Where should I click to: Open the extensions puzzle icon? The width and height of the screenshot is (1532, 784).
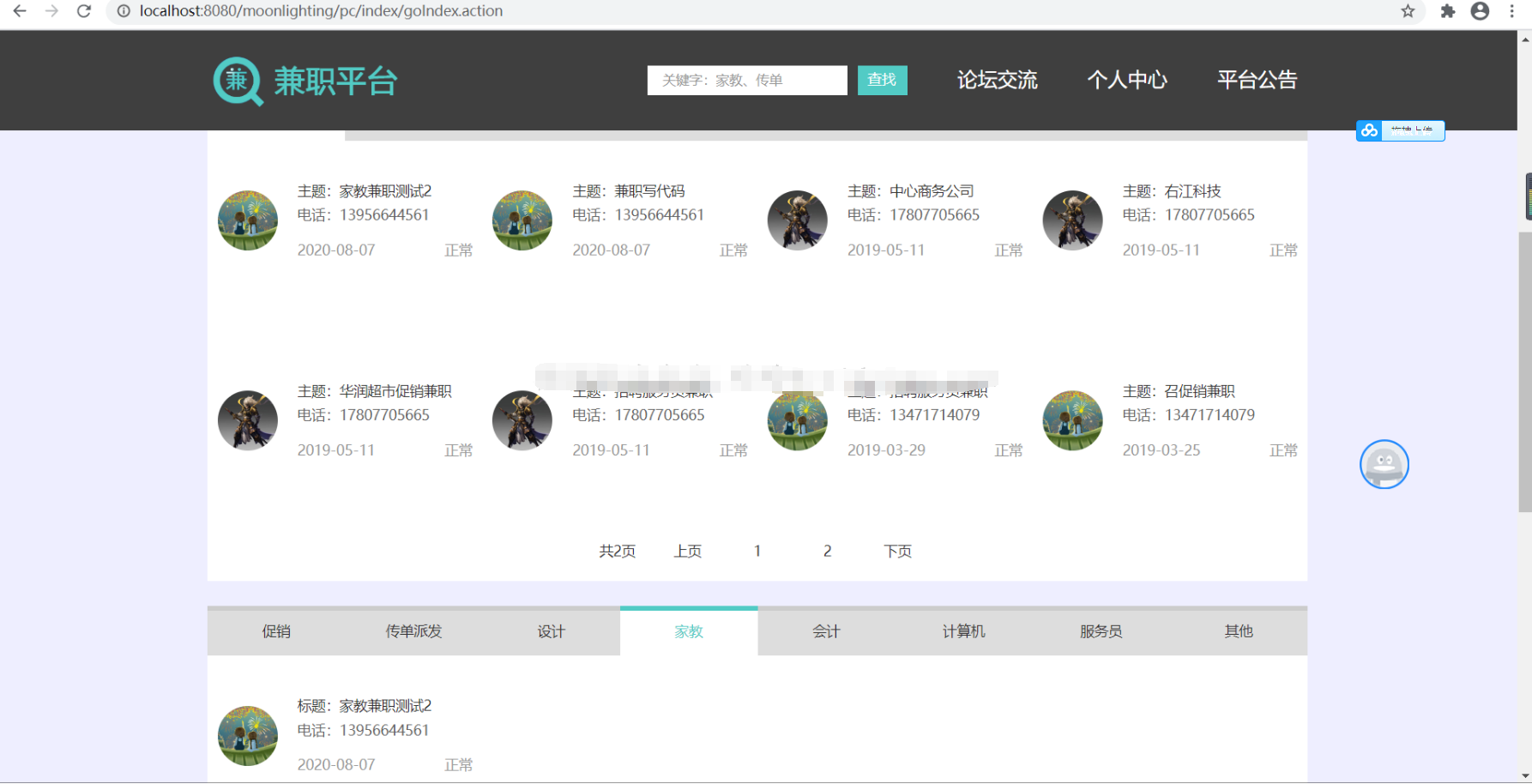click(1448, 11)
